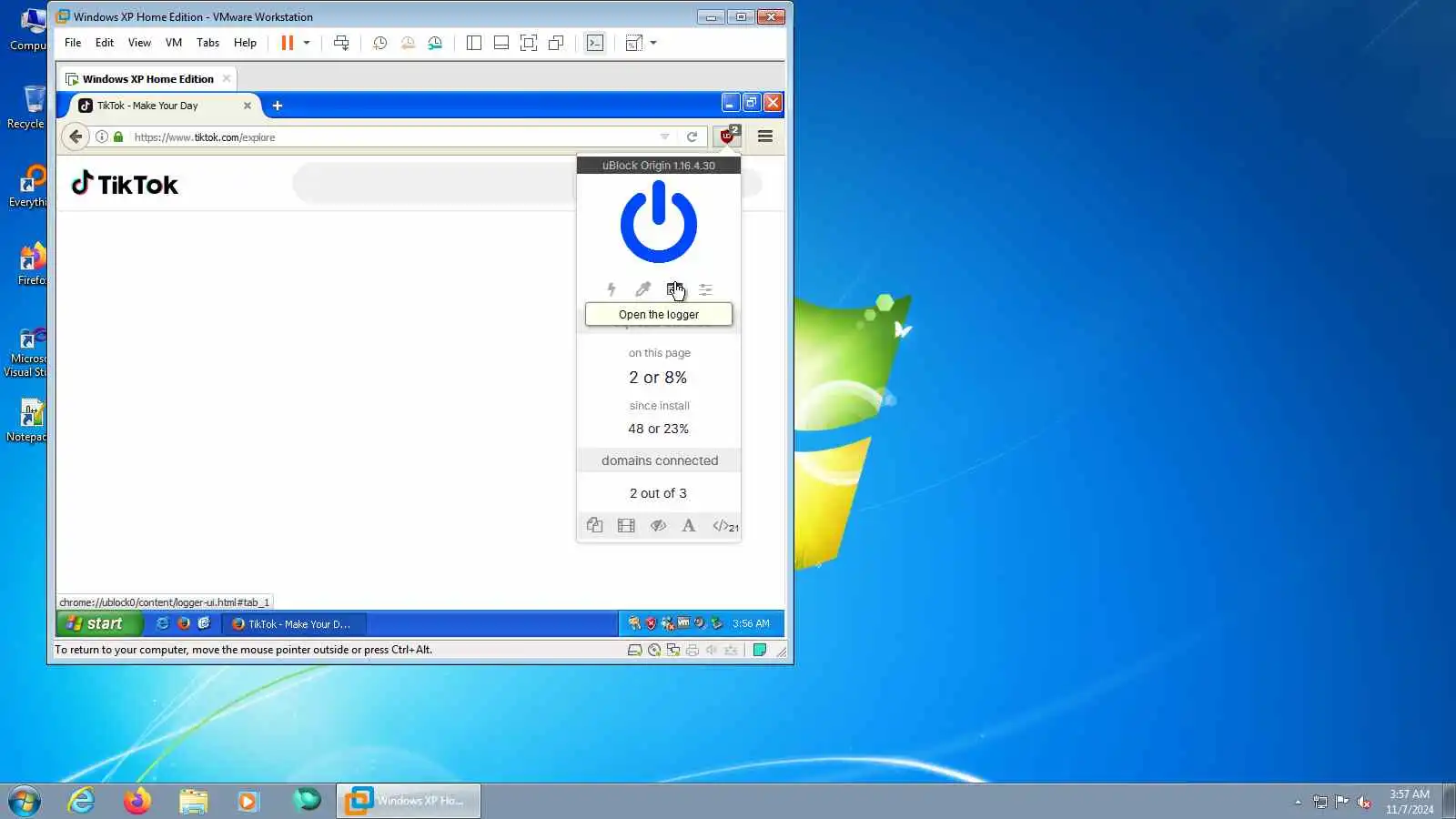This screenshot has width=1456, height=819.
Task: Toggle the uBlock Origin power button
Action: click(x=659, y=221)
